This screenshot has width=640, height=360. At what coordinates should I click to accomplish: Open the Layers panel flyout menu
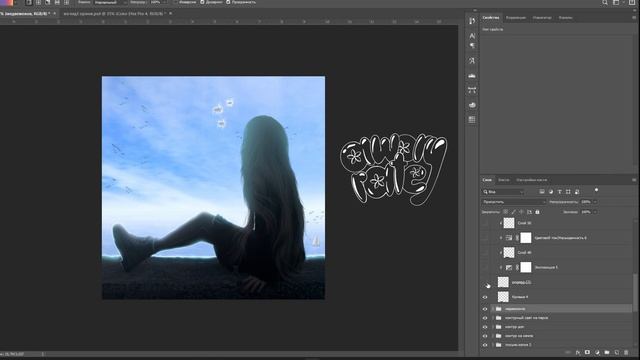[x=634, y=180]
